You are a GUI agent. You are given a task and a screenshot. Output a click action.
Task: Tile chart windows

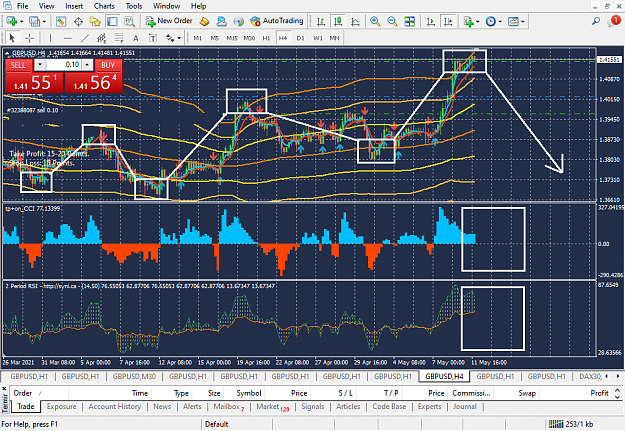point(409,21)
